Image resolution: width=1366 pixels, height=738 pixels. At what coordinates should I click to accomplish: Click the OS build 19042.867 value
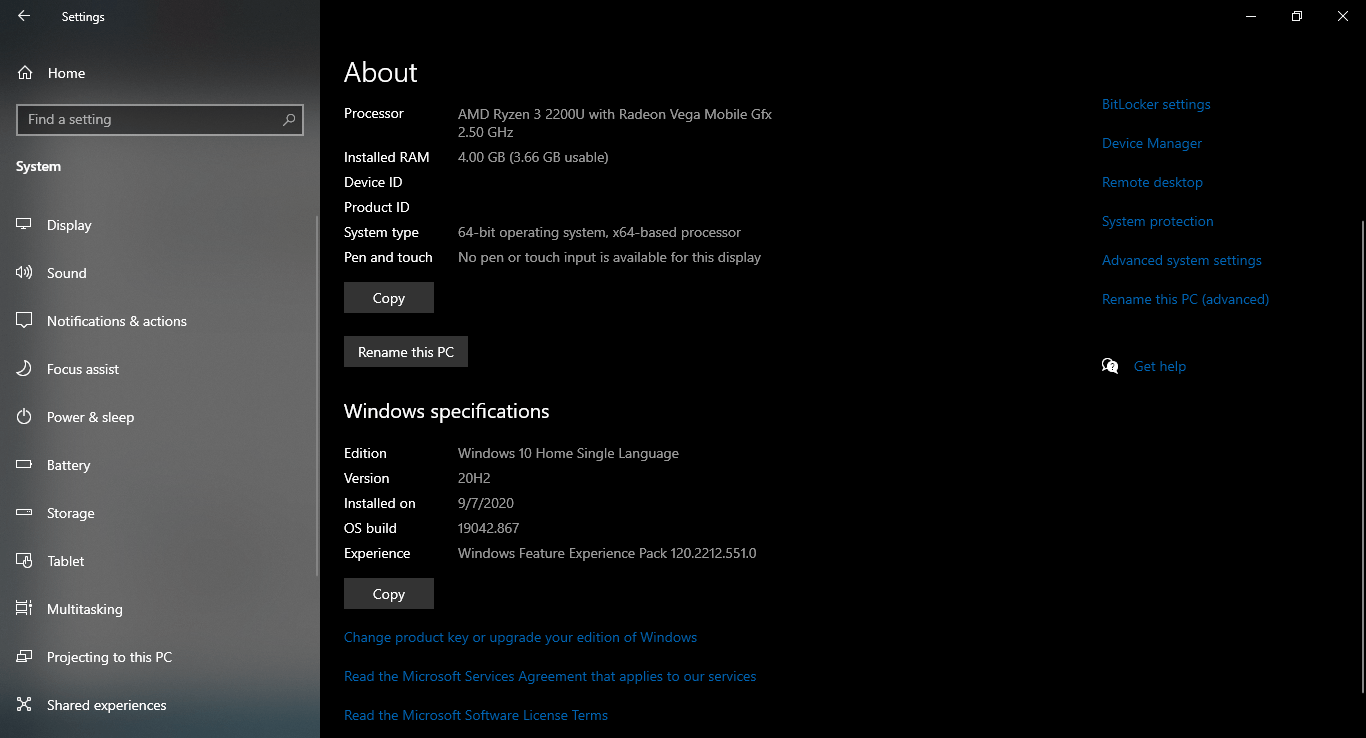click(488, 528)
